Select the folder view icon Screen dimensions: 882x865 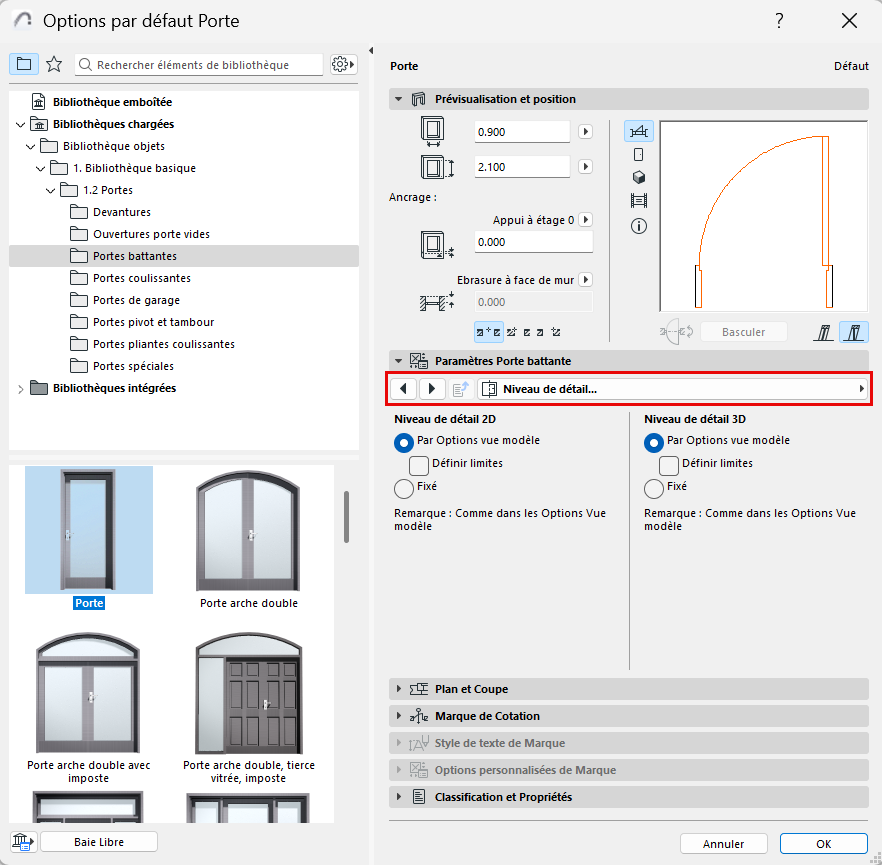24,64
